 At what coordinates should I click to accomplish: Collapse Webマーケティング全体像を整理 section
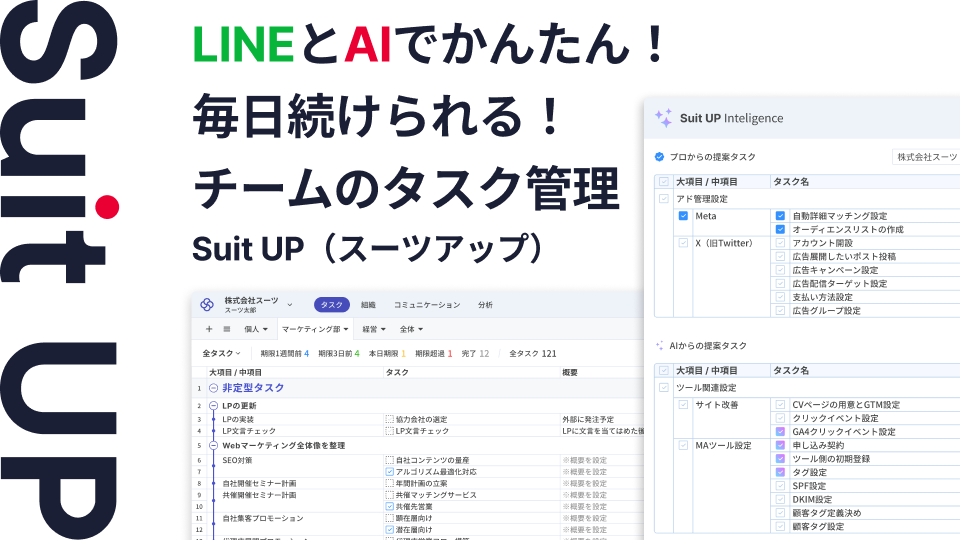coord(214,446)
